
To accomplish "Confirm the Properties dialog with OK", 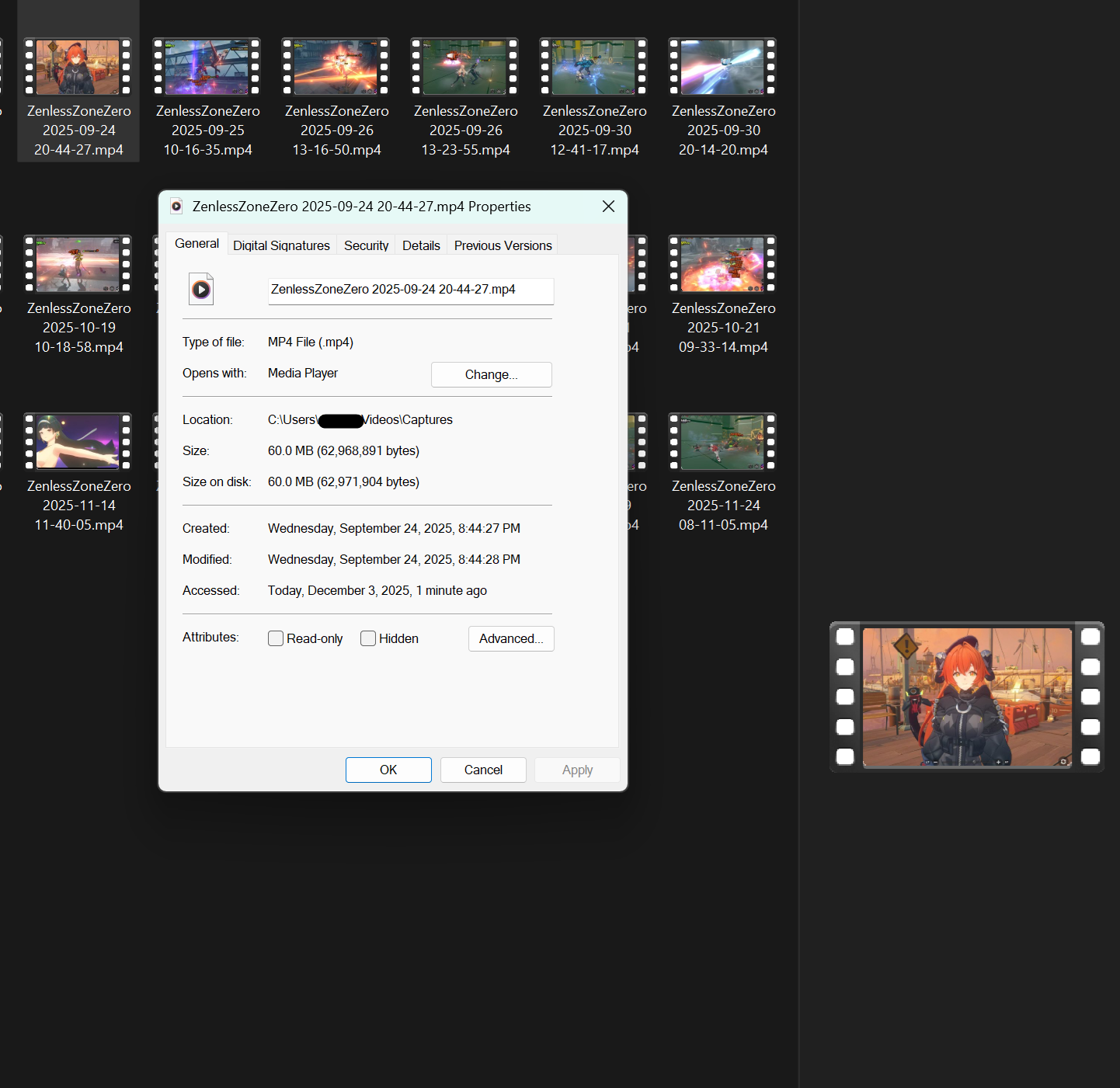I will point(388,770).
